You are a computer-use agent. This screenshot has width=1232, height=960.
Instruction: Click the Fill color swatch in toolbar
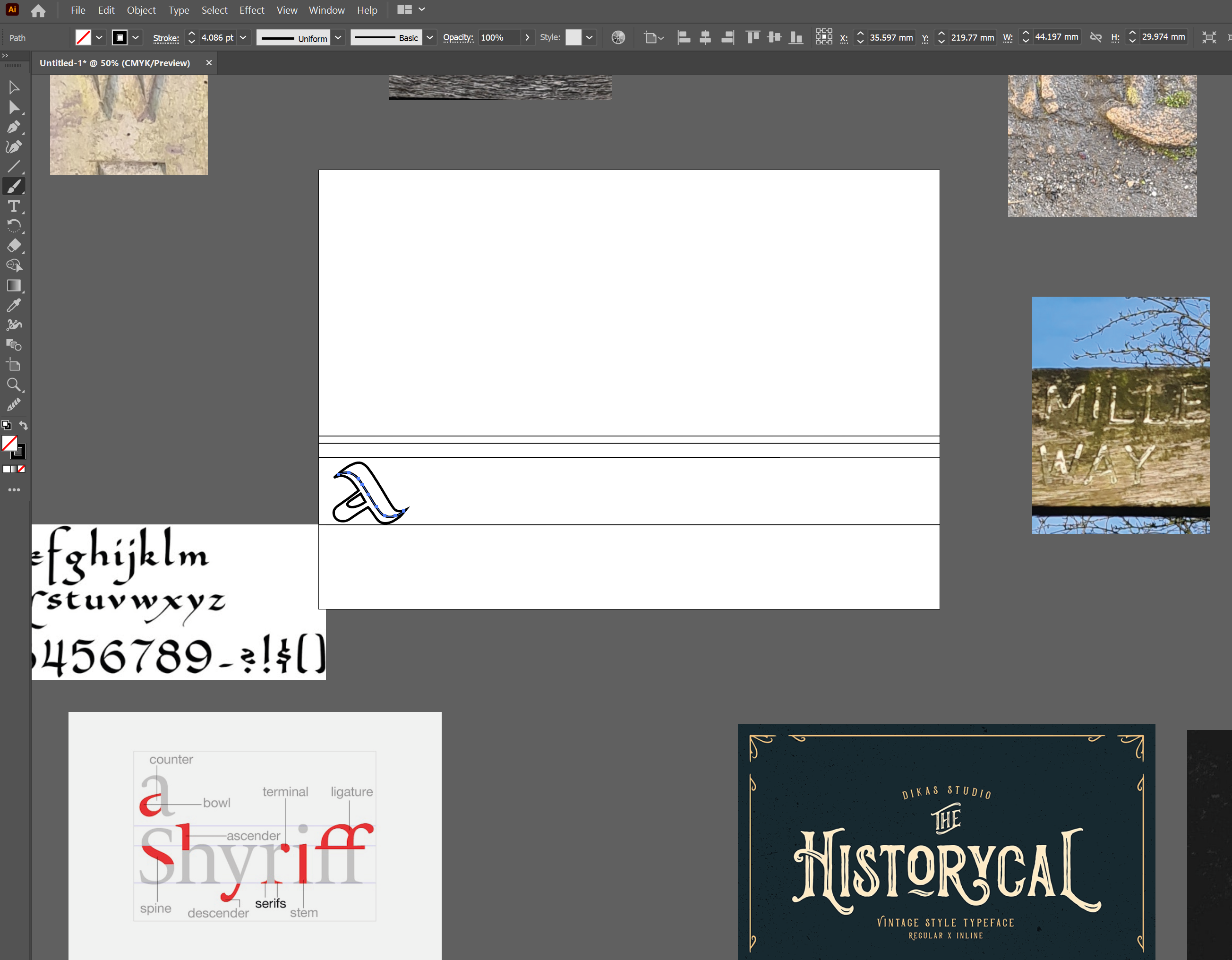click(9, 443)
